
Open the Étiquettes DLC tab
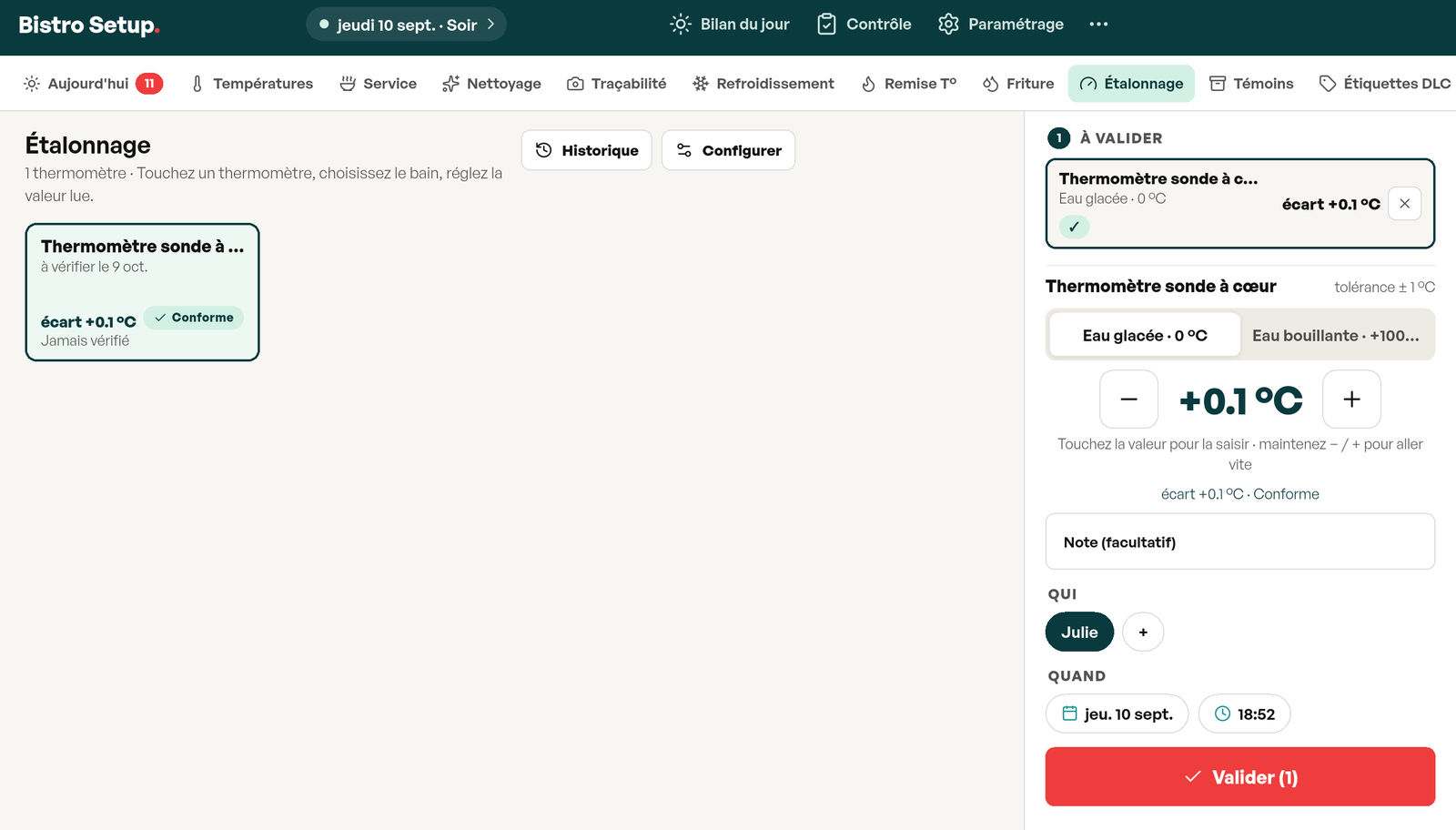click(x=1384, y=84)
